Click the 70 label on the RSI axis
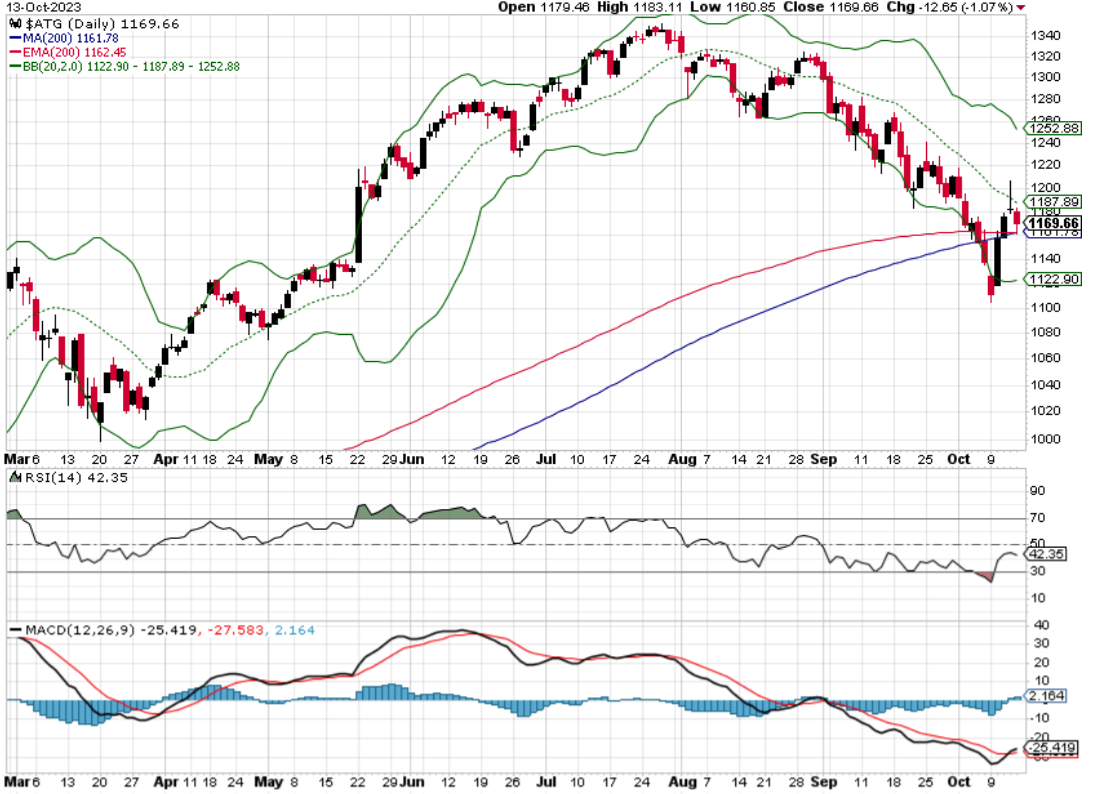This screenshot has height=794, width=1099. (1037, 518)
